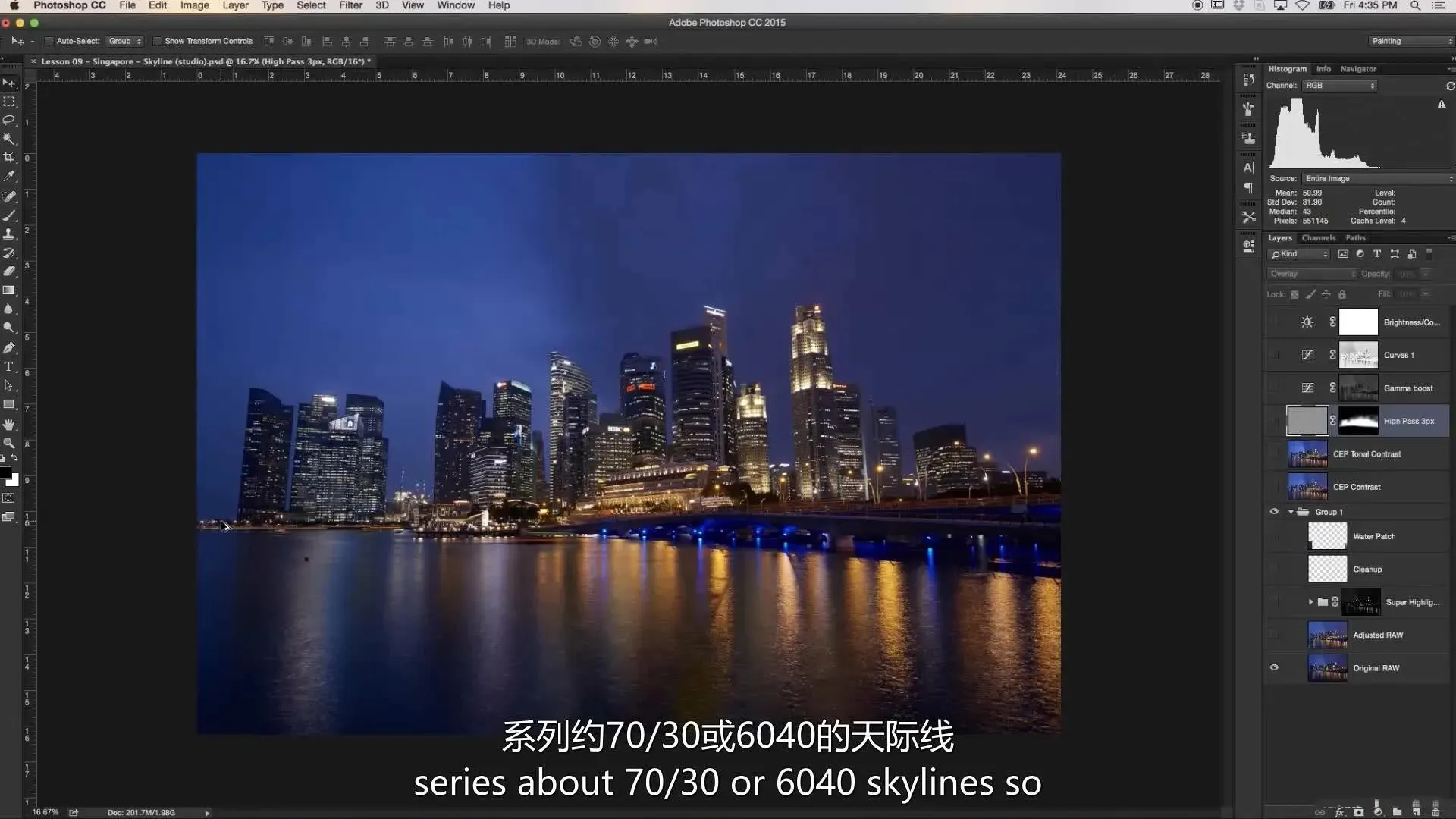The height and width of the screenshot is (819, 1456).
Task: Select the Hand tool
Action: pyautogui.click(x=9, y=424)
